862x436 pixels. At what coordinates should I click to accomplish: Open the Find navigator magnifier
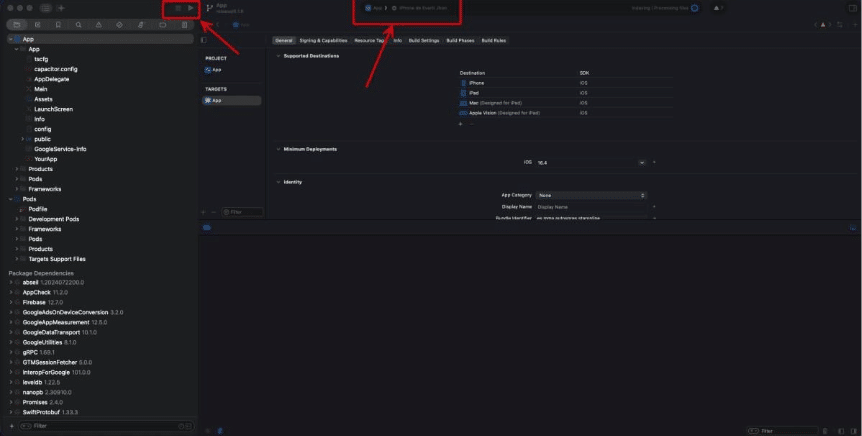(x=79, y=25)
